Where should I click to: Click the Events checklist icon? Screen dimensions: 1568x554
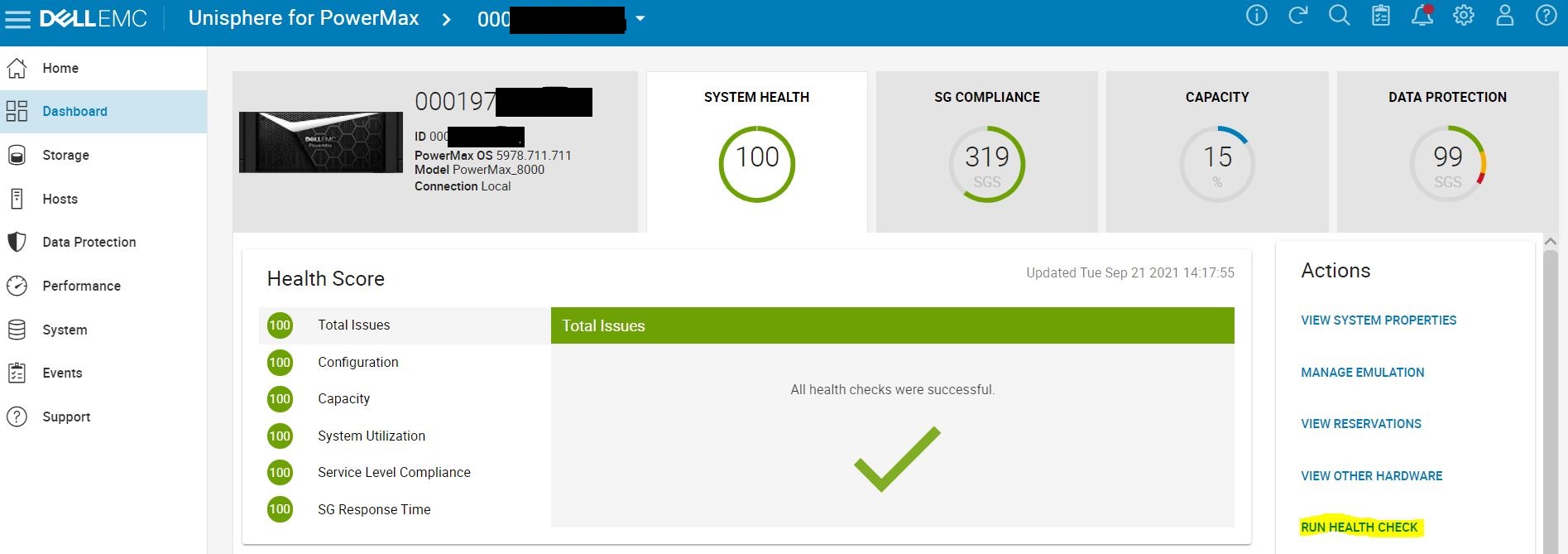pyautogui.click(x=17, y=373)
